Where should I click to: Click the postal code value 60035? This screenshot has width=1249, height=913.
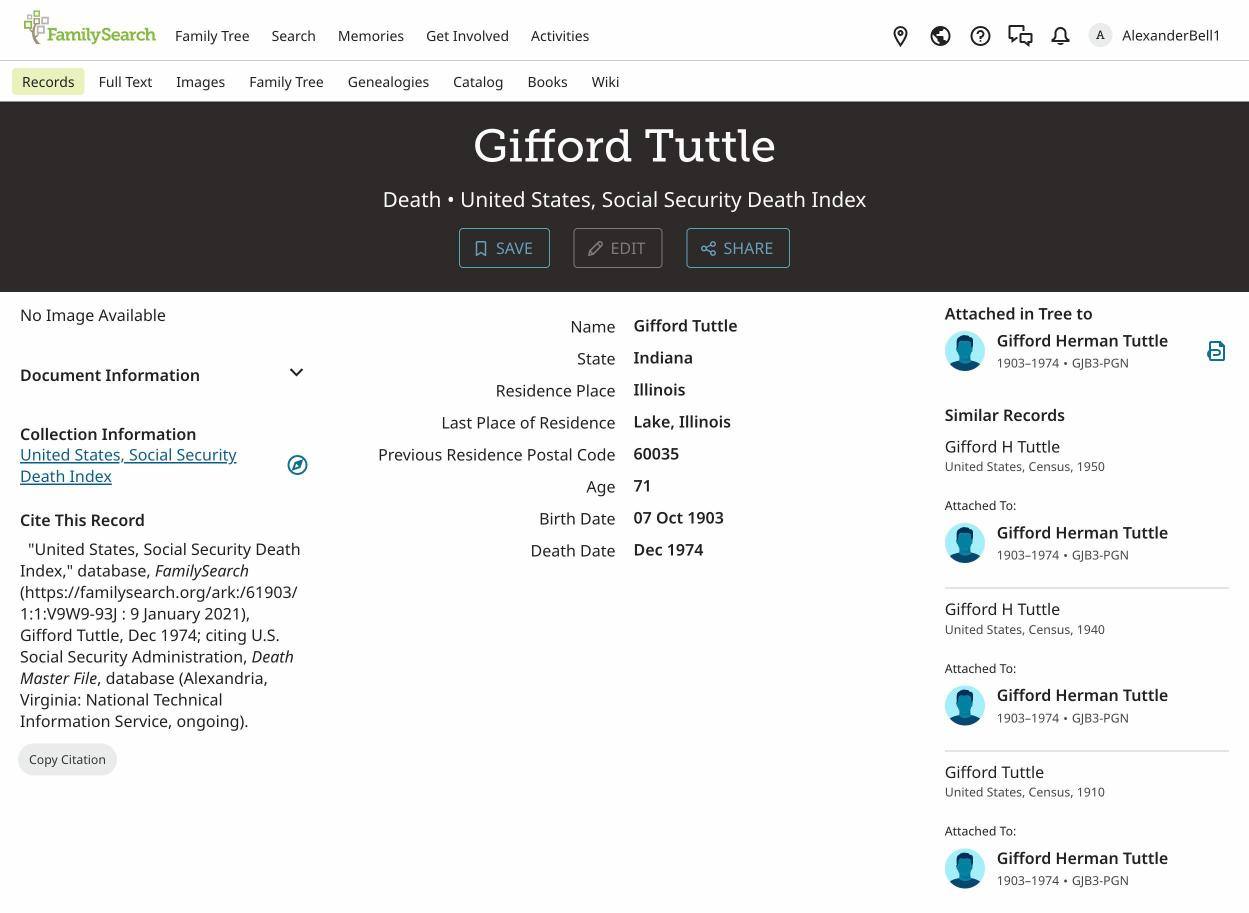tap(656, 454)
